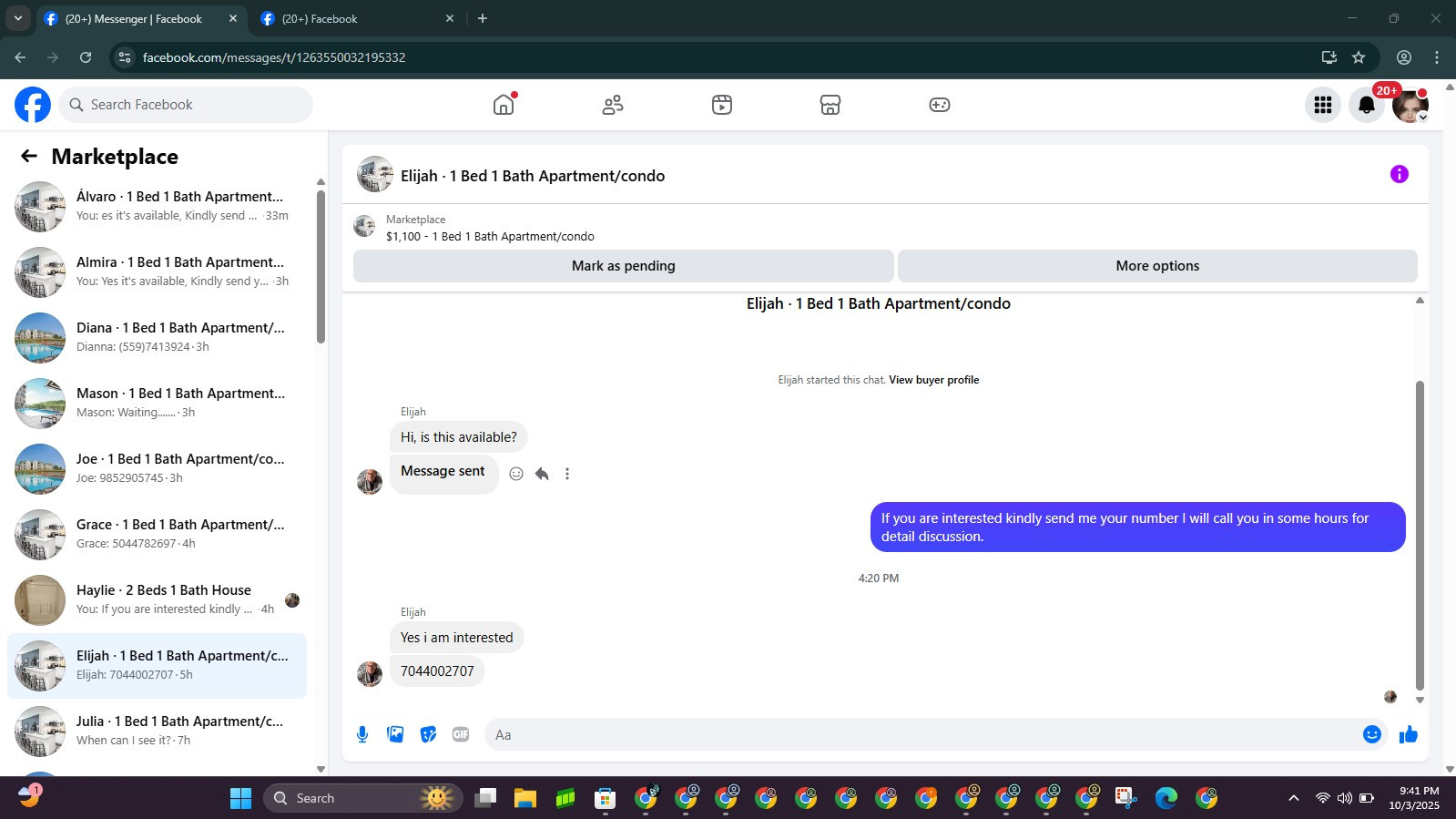
Task: Reload the page
Action: tap(86, 57)
